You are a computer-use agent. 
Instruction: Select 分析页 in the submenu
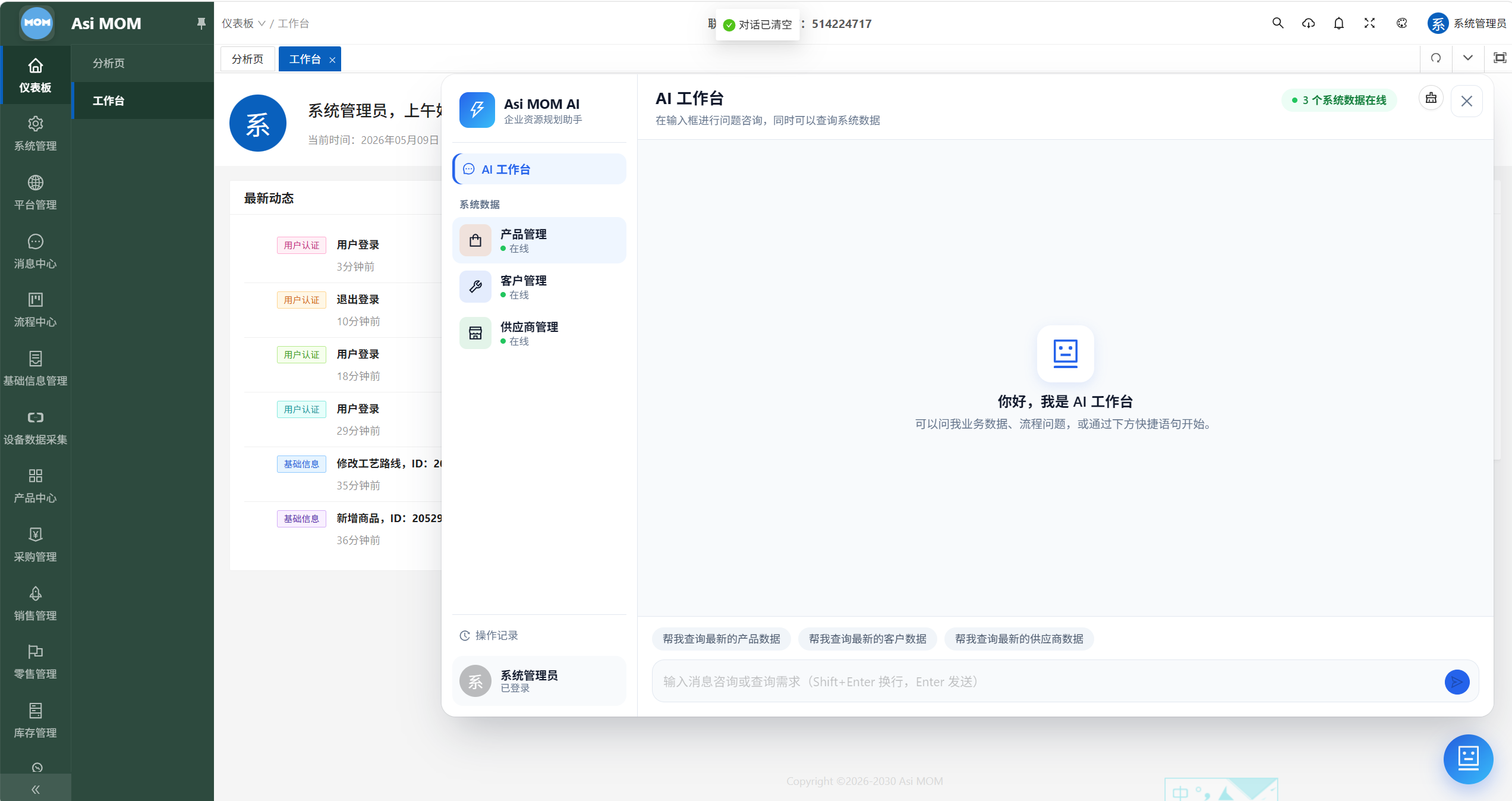click(143, 63)
